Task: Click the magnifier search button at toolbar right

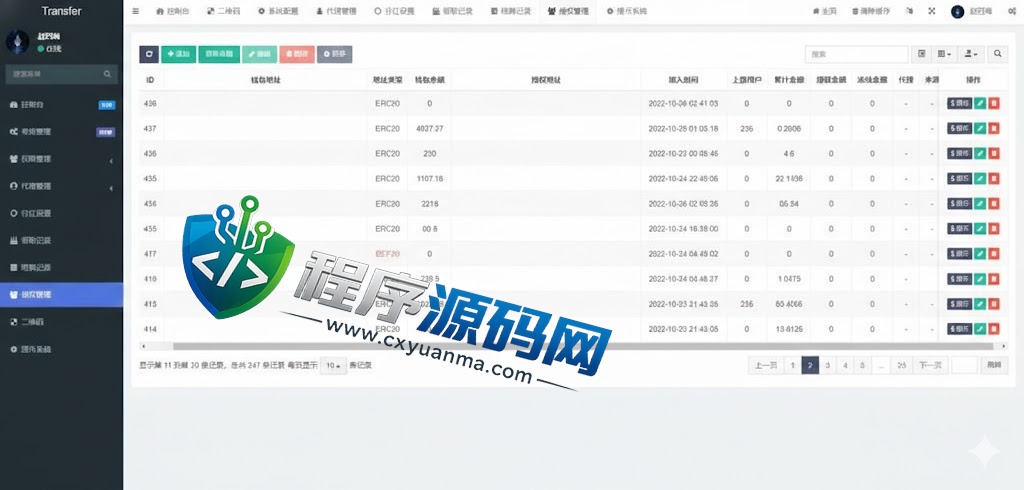Action: tap(997, 54)
